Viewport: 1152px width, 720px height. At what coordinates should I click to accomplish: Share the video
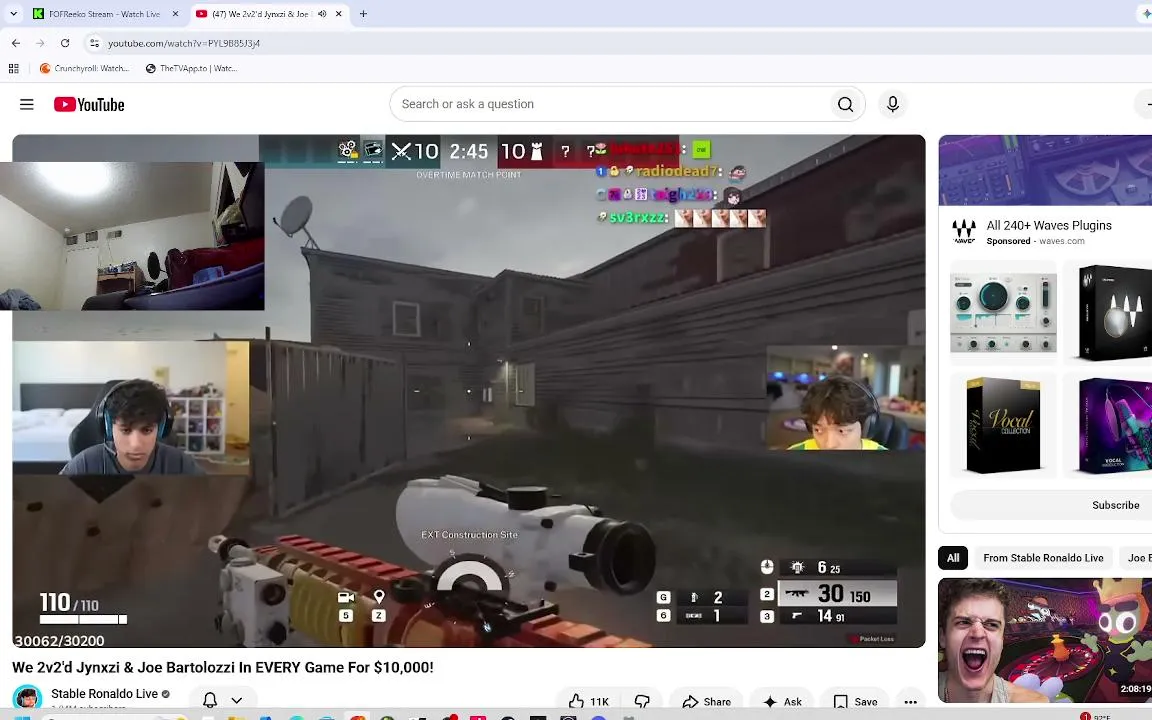[706, 701]
